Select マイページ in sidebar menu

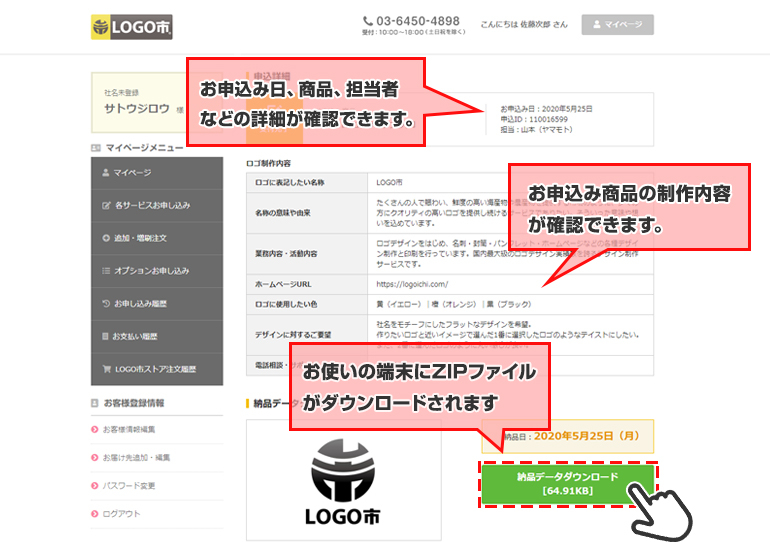coord(157,173)
